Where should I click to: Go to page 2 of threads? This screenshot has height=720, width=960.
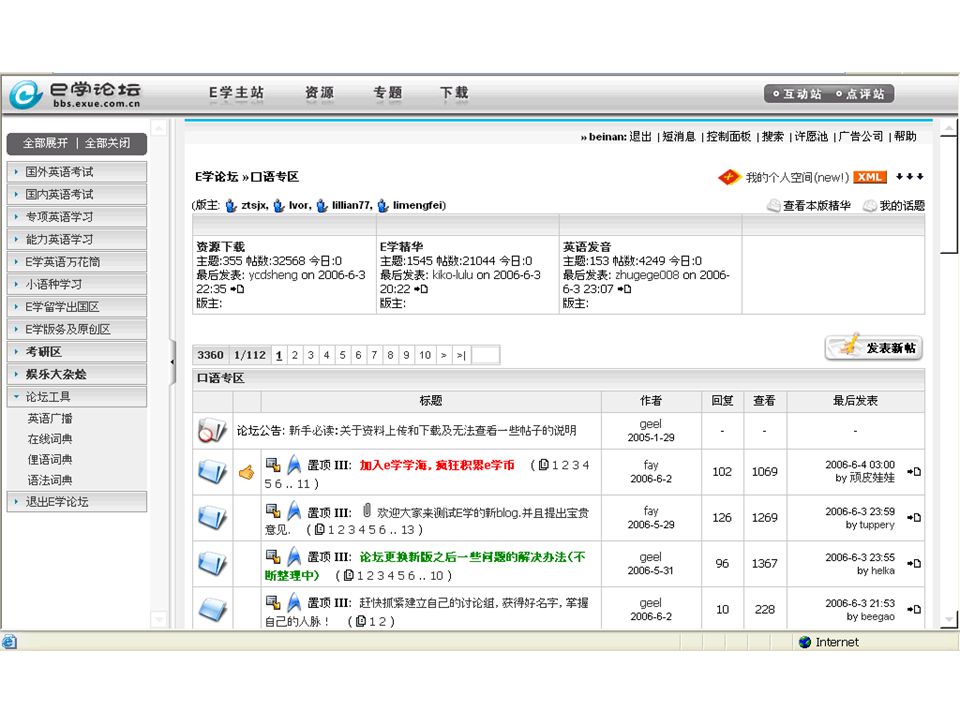(x=294, y=355)
